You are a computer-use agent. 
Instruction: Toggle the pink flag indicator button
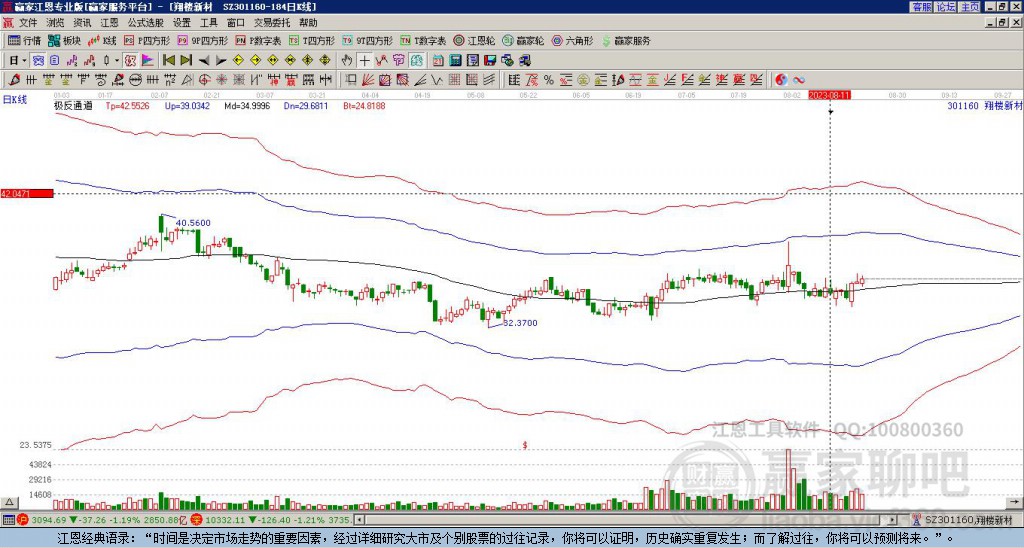[x=148, y=61]
